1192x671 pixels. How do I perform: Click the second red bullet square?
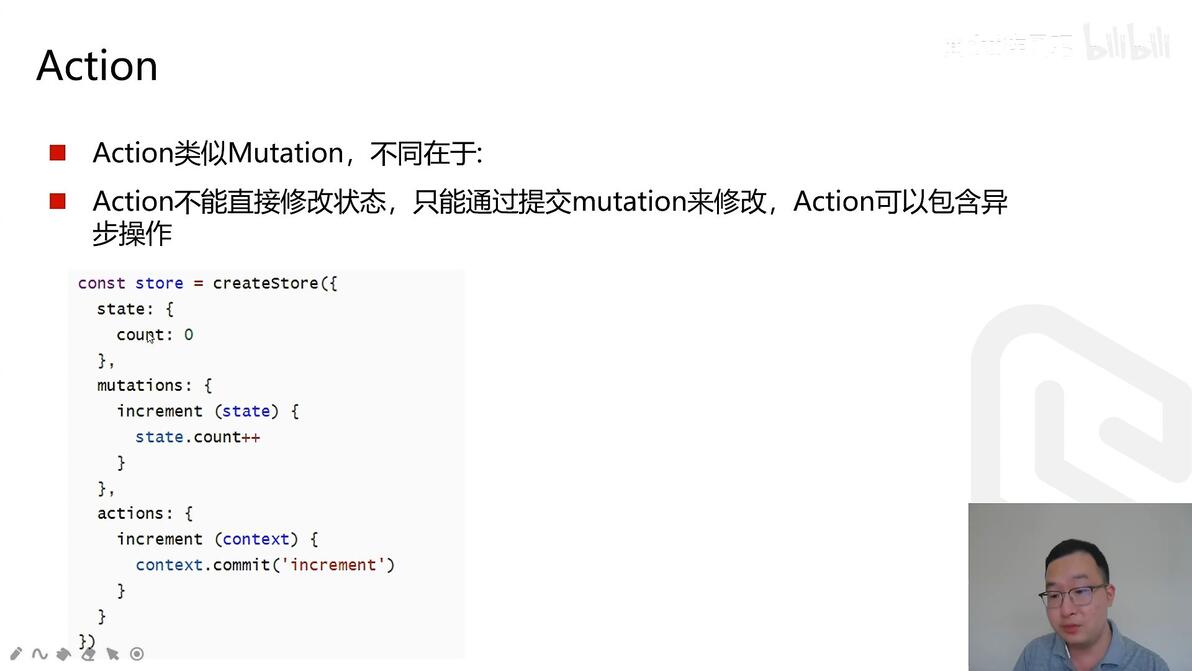(58, 201)
